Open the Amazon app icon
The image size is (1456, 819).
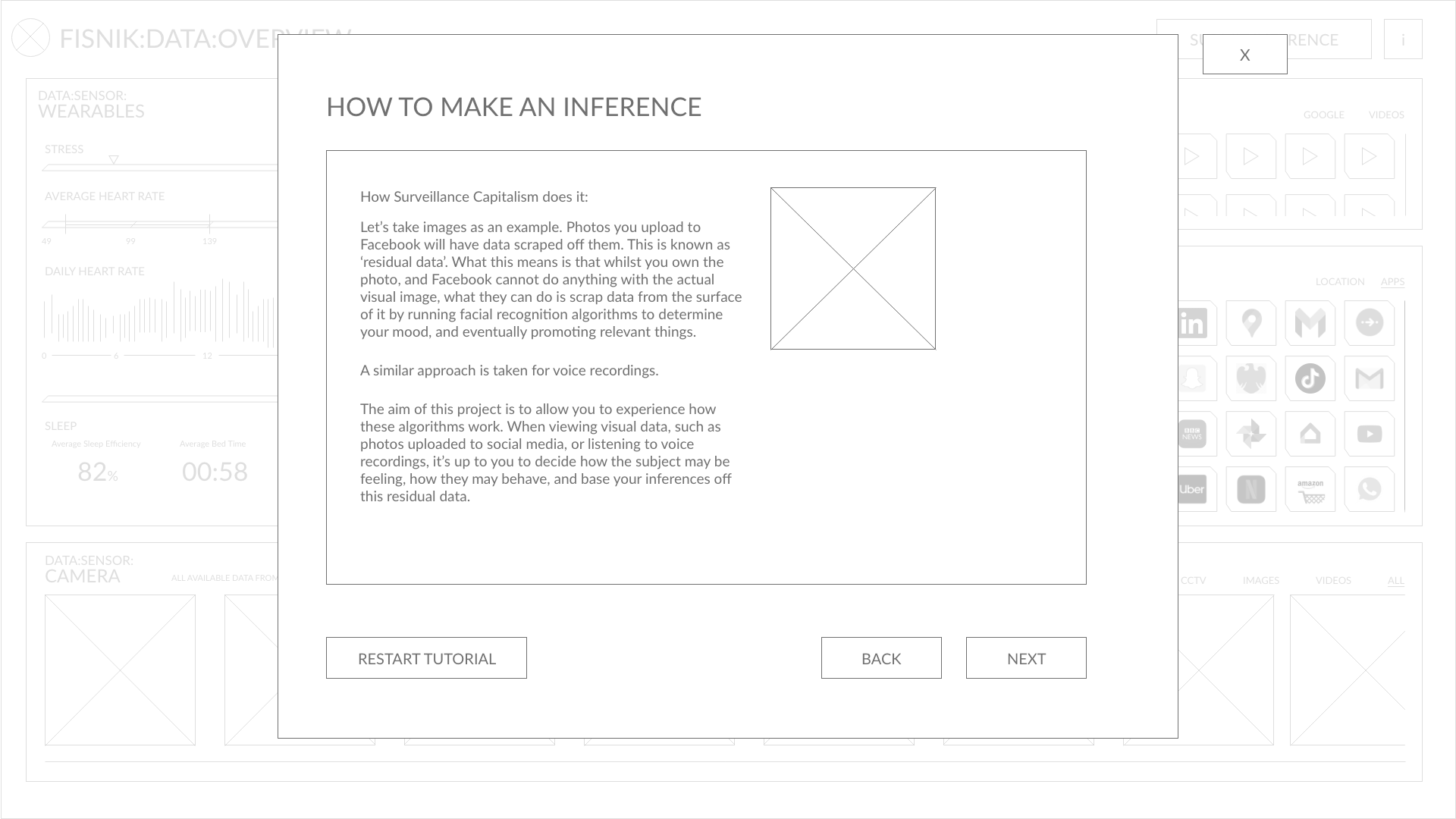(x=1310, y=489)
